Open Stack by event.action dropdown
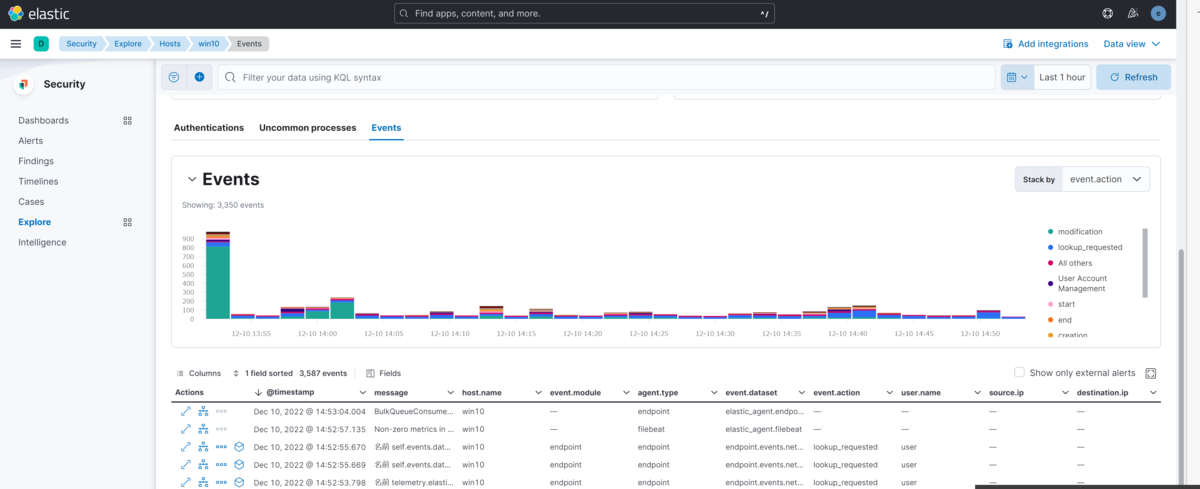The width and height of the screenshot is (1200, 489). [x=1105, y=179]
